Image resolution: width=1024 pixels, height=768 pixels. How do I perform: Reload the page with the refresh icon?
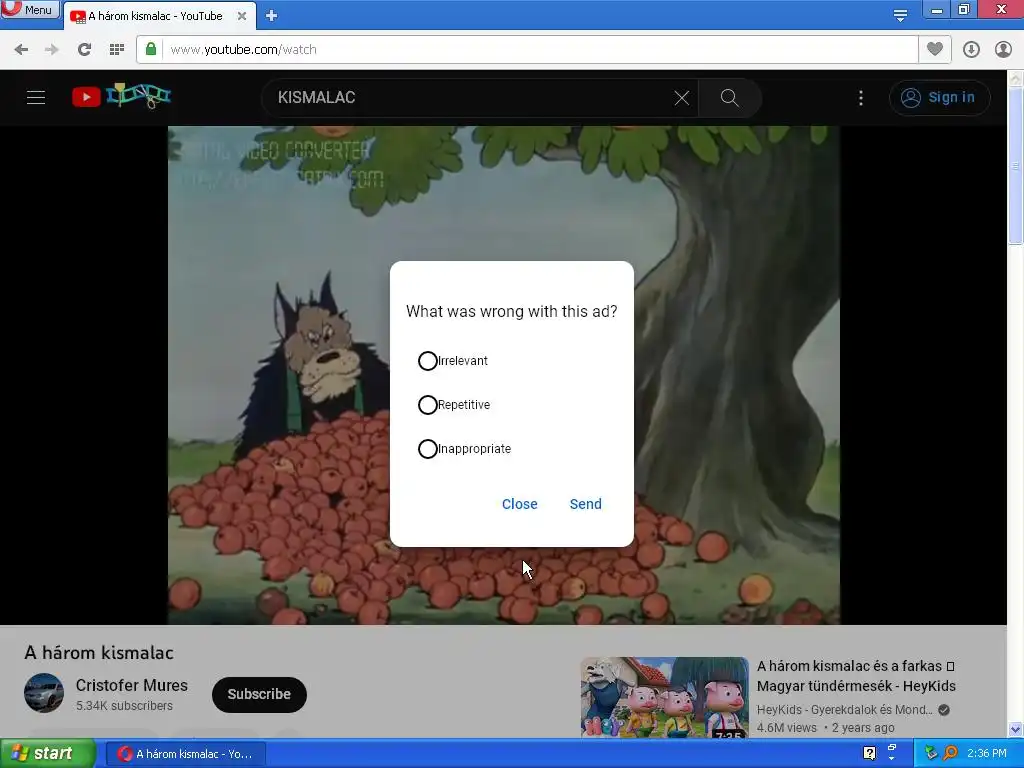coord(84,50)
